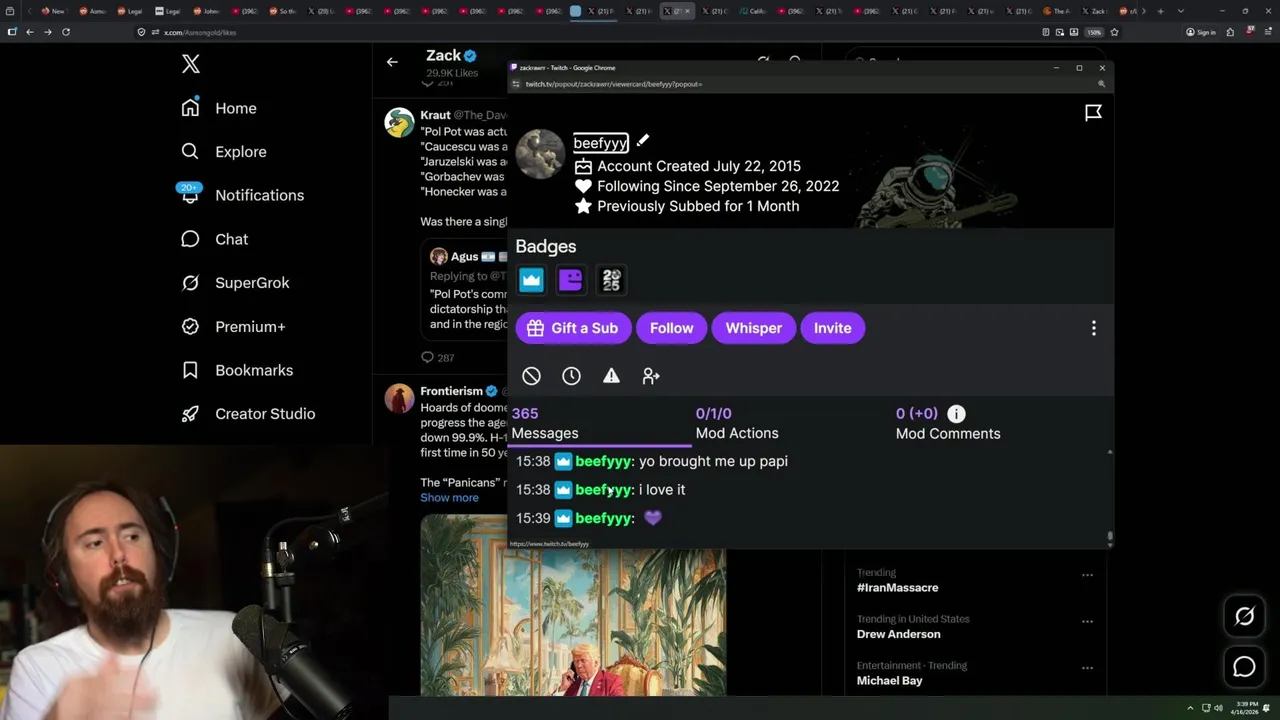
Task: Open Creator Studio in X sidebar
Action: [248, 414]
